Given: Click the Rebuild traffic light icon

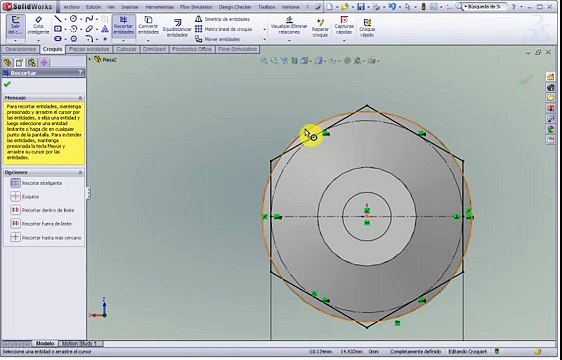Looking at the screenshot, I should [423, 6].
